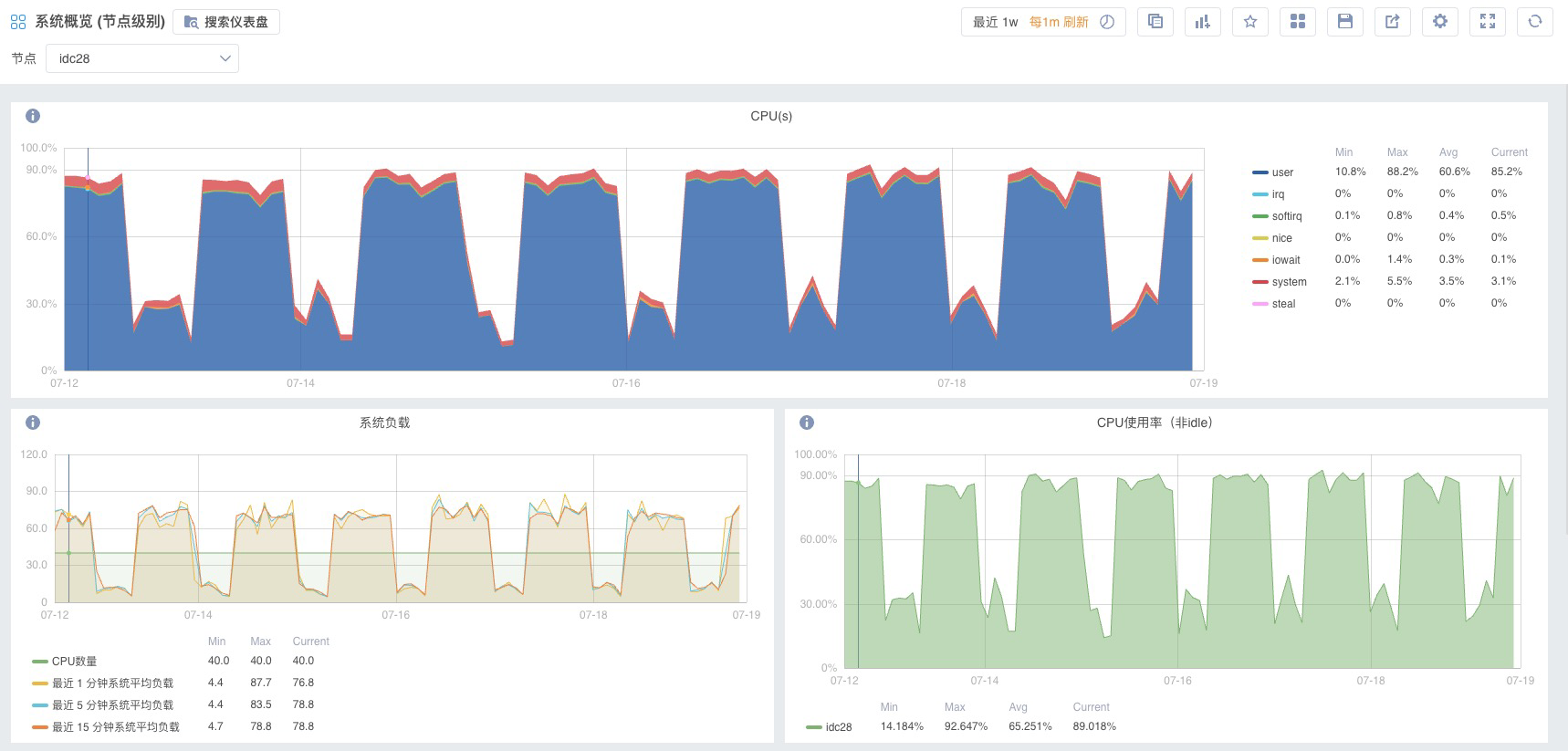Screen dimensions: 1568x751
Task: Open info icon on 系统负载 panel
Action: 33,422
